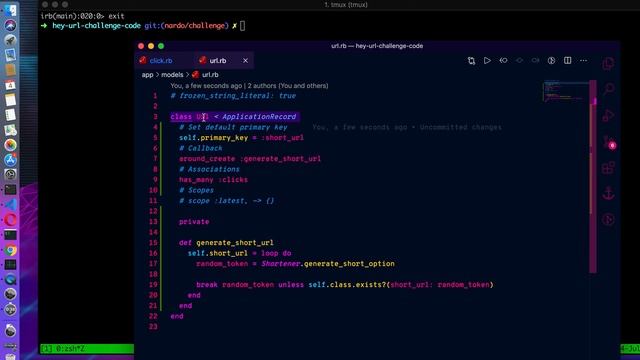The height and width of the screenshot is (360, 640).
Task: Click 'has_many :clicks' on line 9
Action: 213,180
